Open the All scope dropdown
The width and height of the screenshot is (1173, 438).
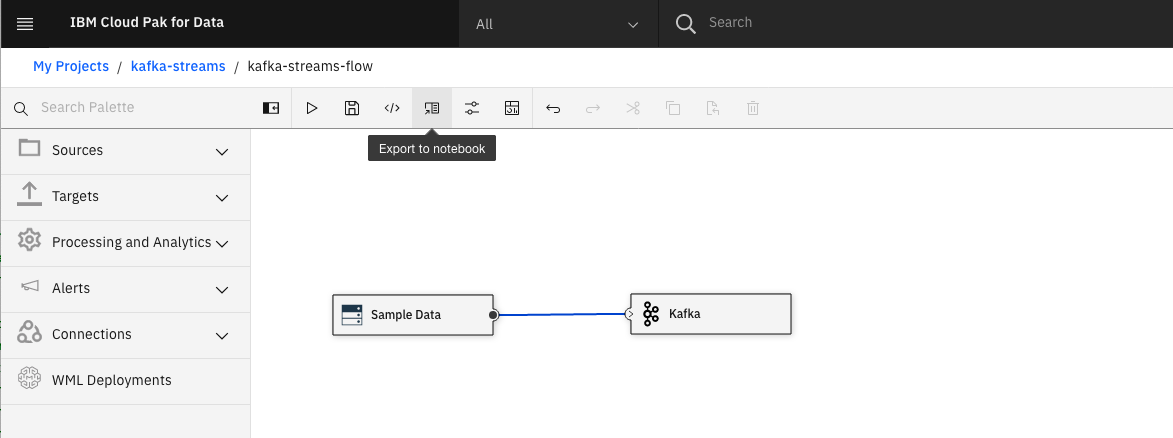(559, 24)
